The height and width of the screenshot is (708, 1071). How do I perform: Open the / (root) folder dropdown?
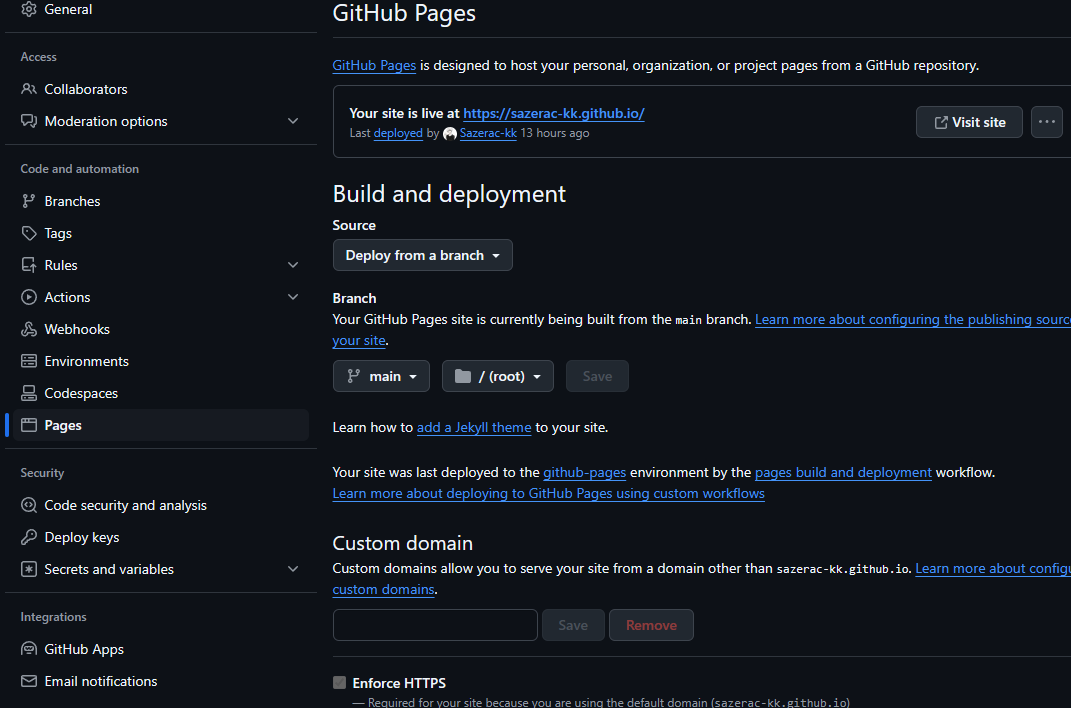coord(498,376)
